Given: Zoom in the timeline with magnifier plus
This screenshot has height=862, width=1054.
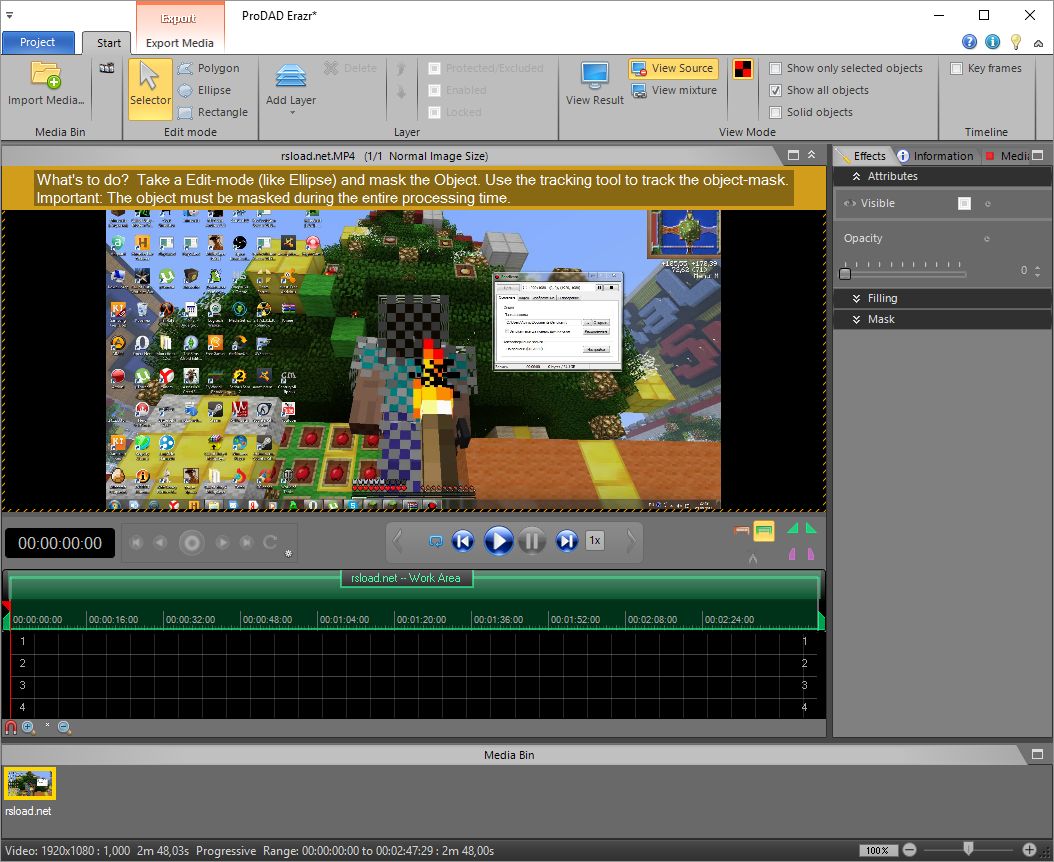Looking at the screenshot, I should pyautogui.click(x=28, y=727).
